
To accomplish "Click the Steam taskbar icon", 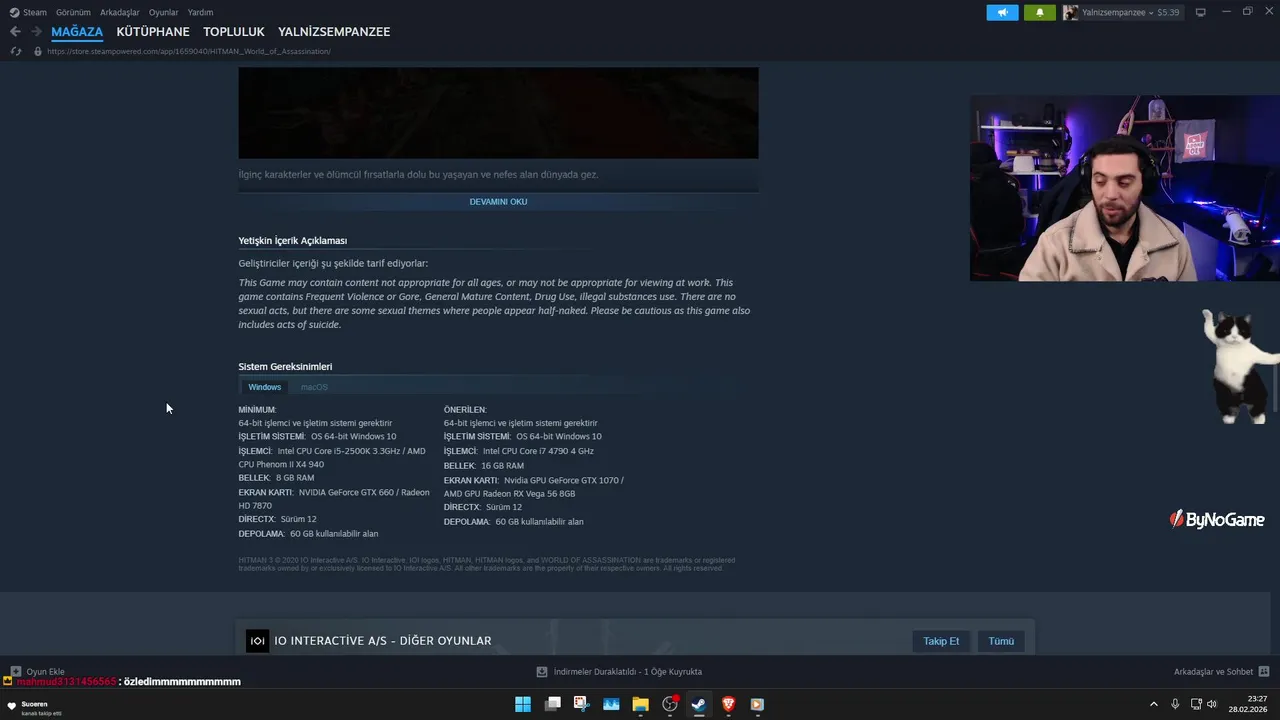I will tap(699, 704).
